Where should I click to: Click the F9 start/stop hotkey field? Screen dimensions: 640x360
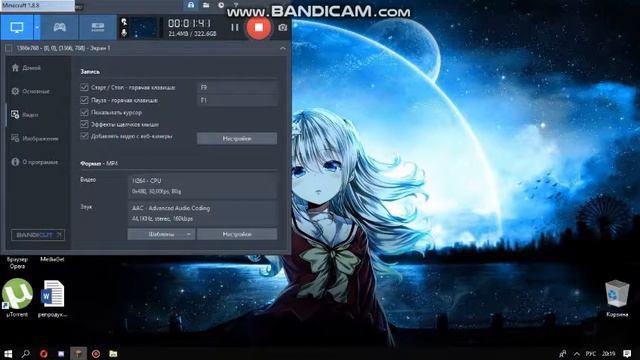click(x=237, y=87)
